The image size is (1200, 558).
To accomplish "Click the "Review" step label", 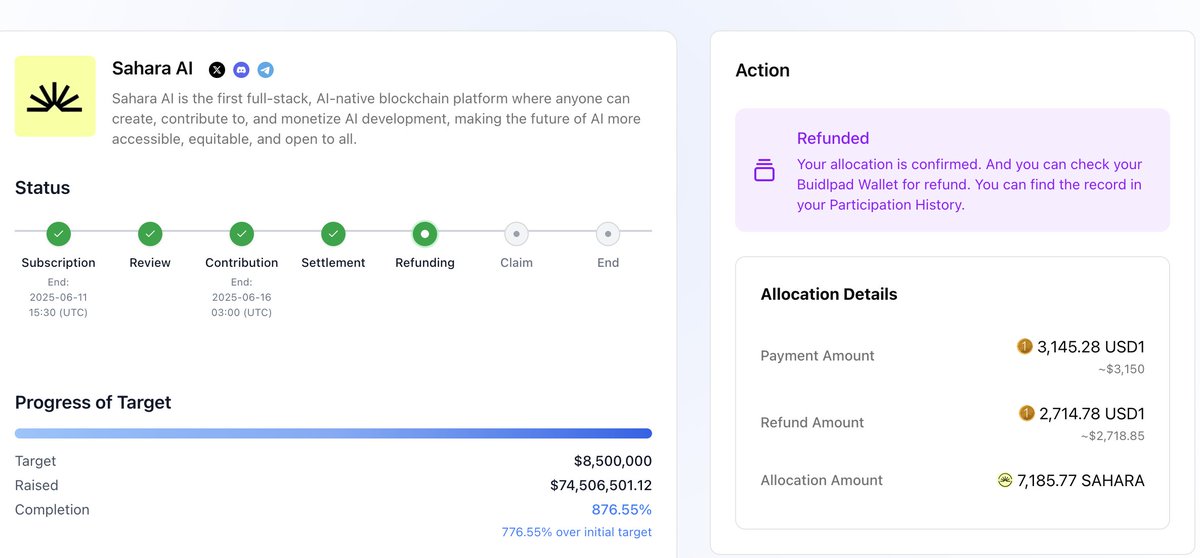I will coord(150,263).
